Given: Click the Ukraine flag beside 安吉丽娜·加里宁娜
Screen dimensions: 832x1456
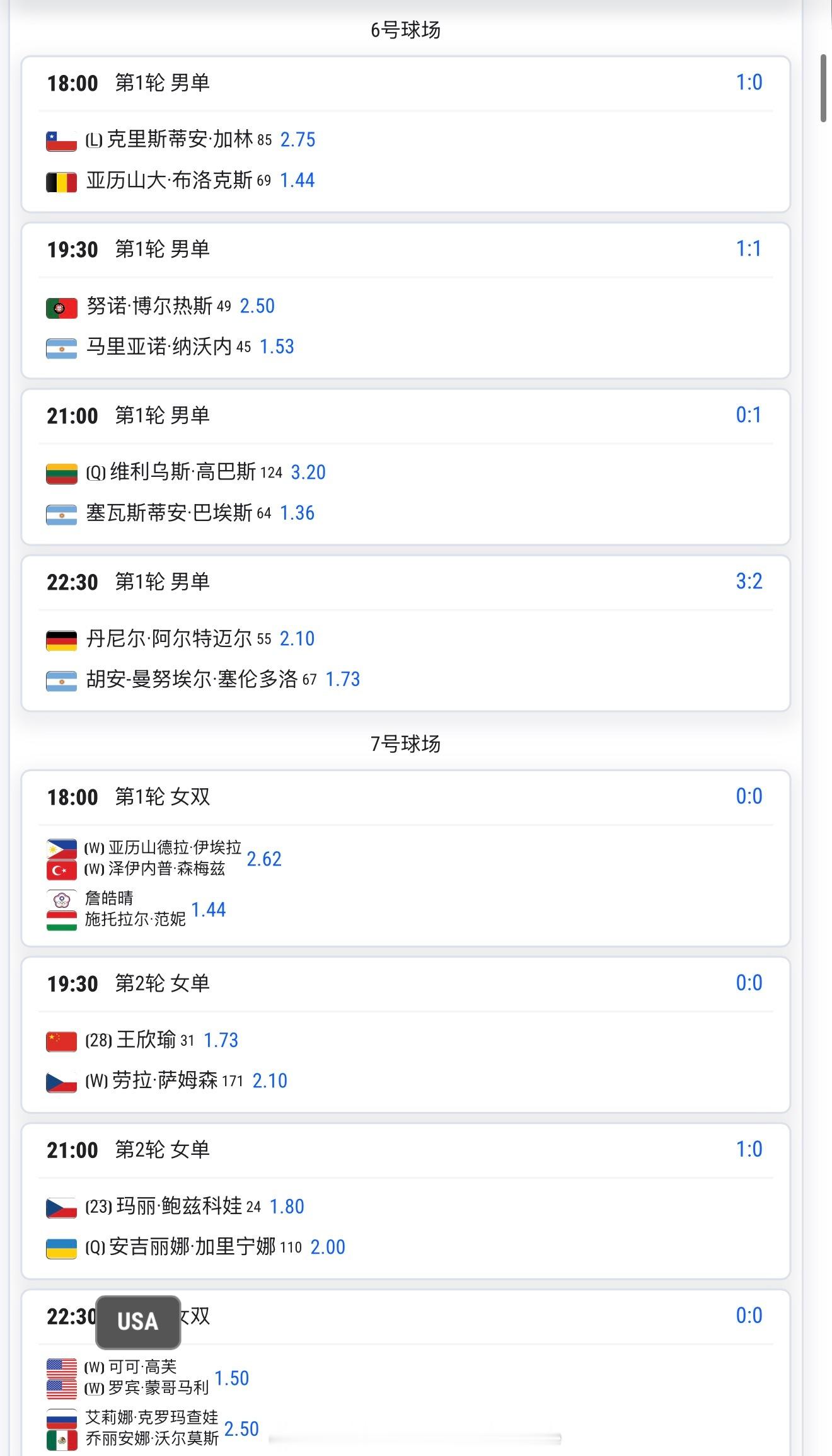Looking at the screenshot, I should click(61, 1248).
